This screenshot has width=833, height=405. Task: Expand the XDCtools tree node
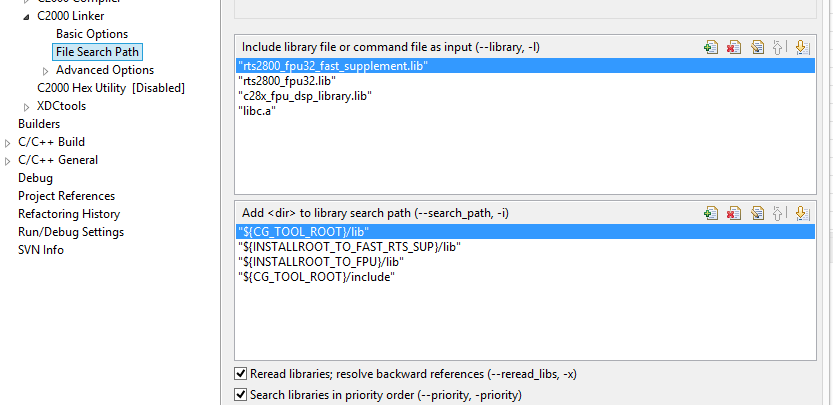(x=26, y=106)
